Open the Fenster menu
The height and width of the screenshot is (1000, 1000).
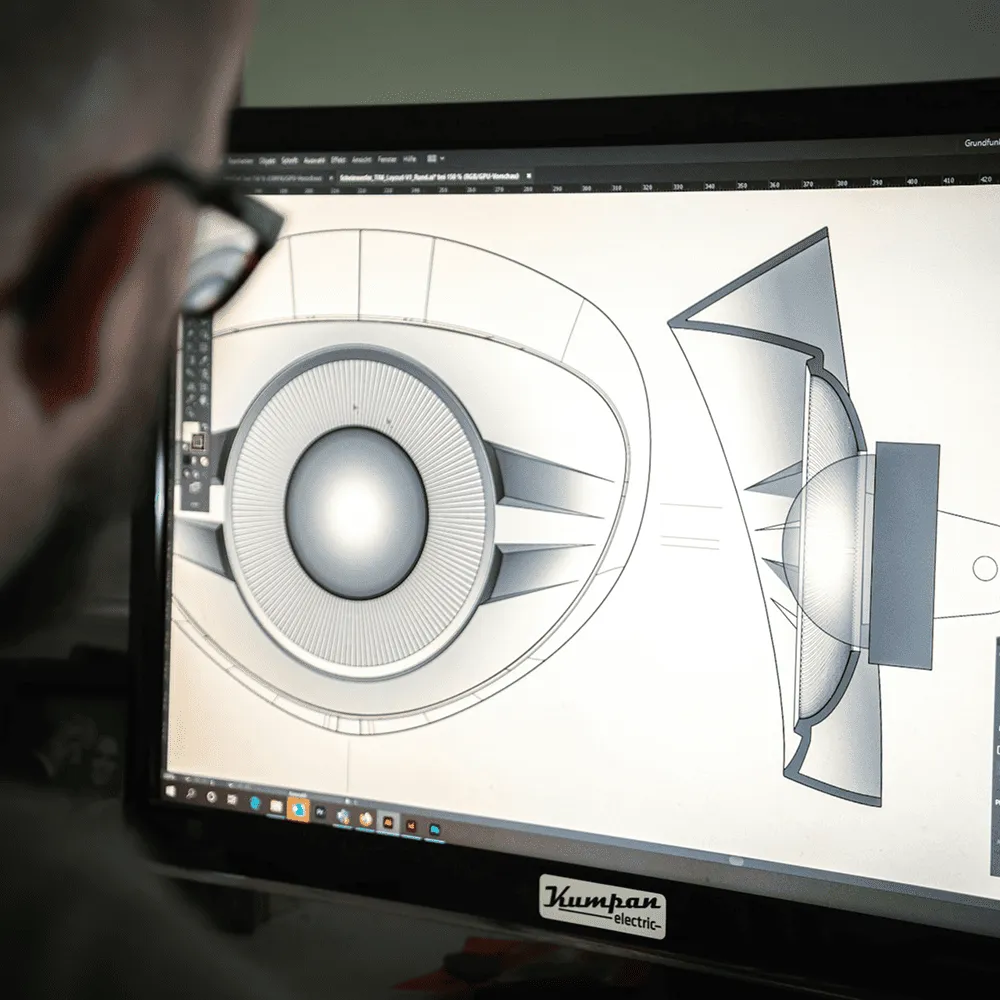387,159
